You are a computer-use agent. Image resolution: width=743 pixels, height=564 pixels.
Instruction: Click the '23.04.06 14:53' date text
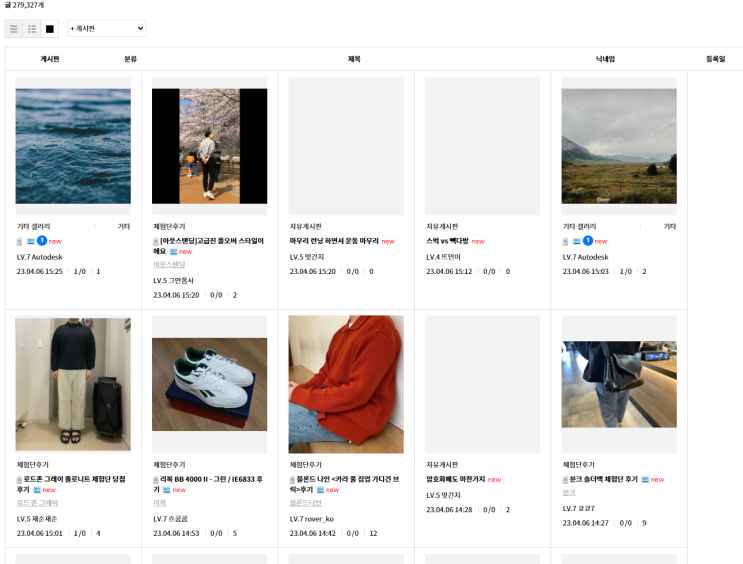click(176, 533)
